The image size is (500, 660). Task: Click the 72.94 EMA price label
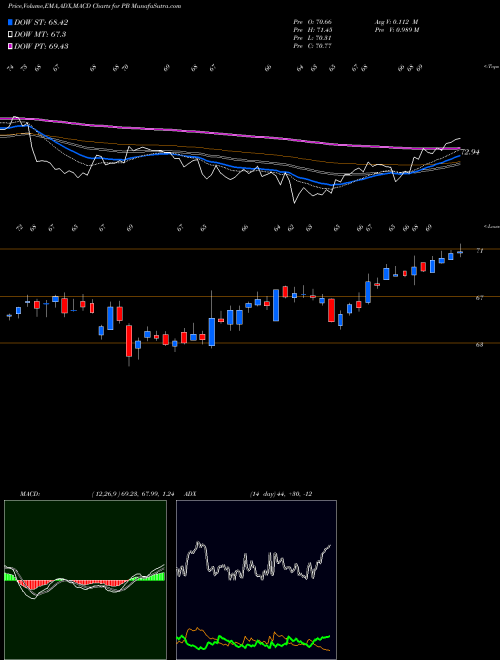[x=470, y=152]
